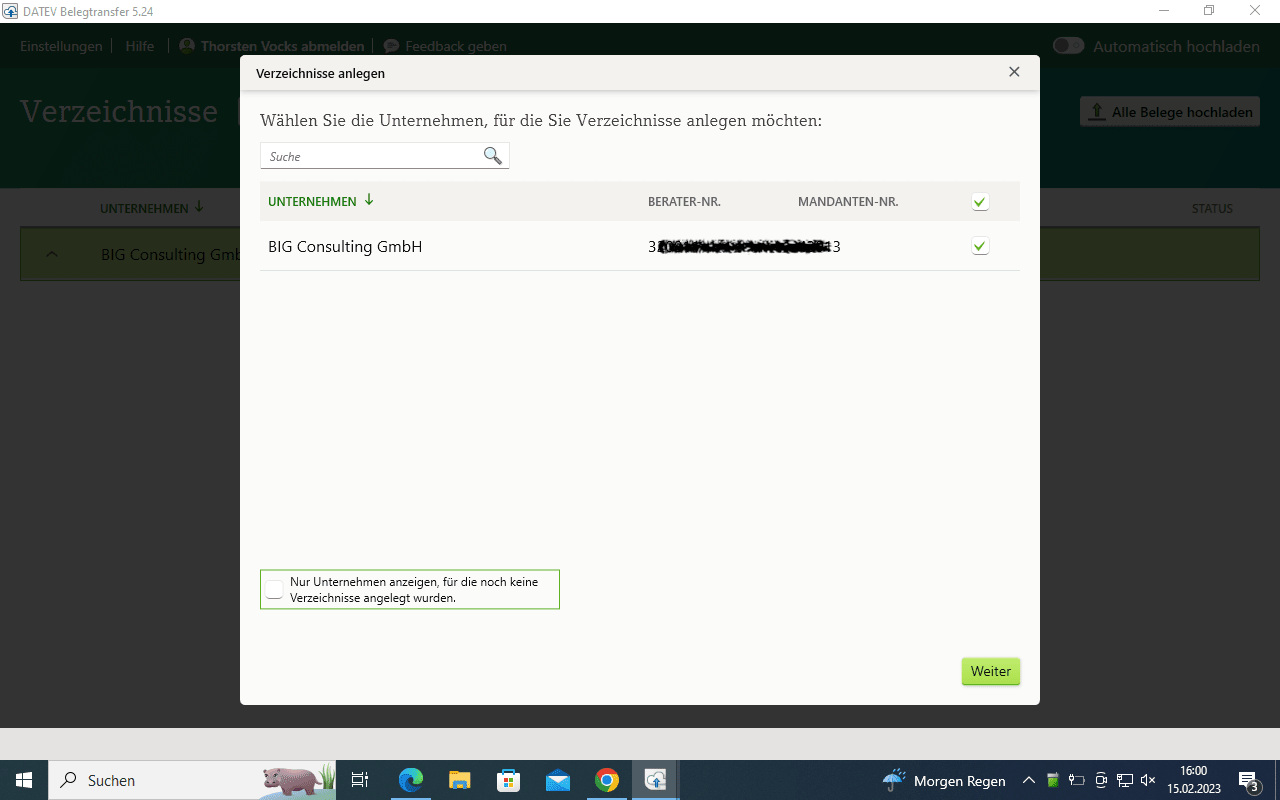Uncheck the BIG Consulting GmbH checkbox
The image size is (1280, 800).
[x=980, y=246]
